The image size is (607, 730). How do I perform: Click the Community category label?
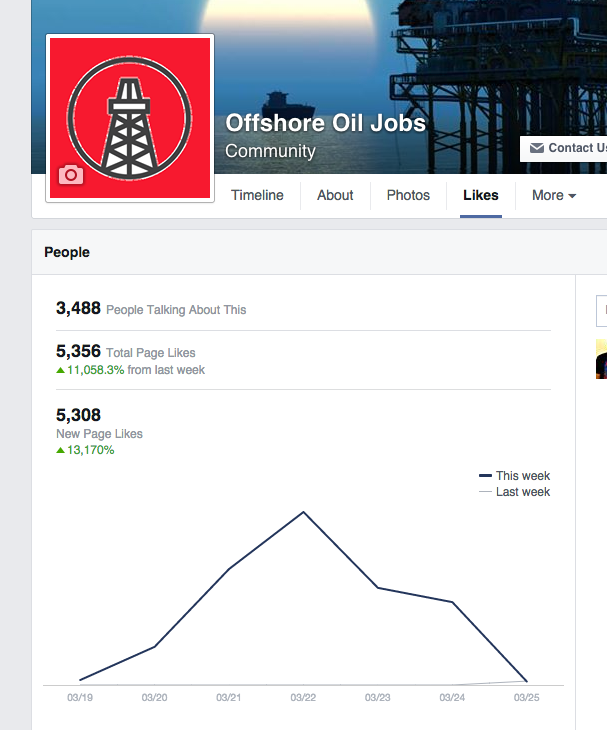[270, 151]
